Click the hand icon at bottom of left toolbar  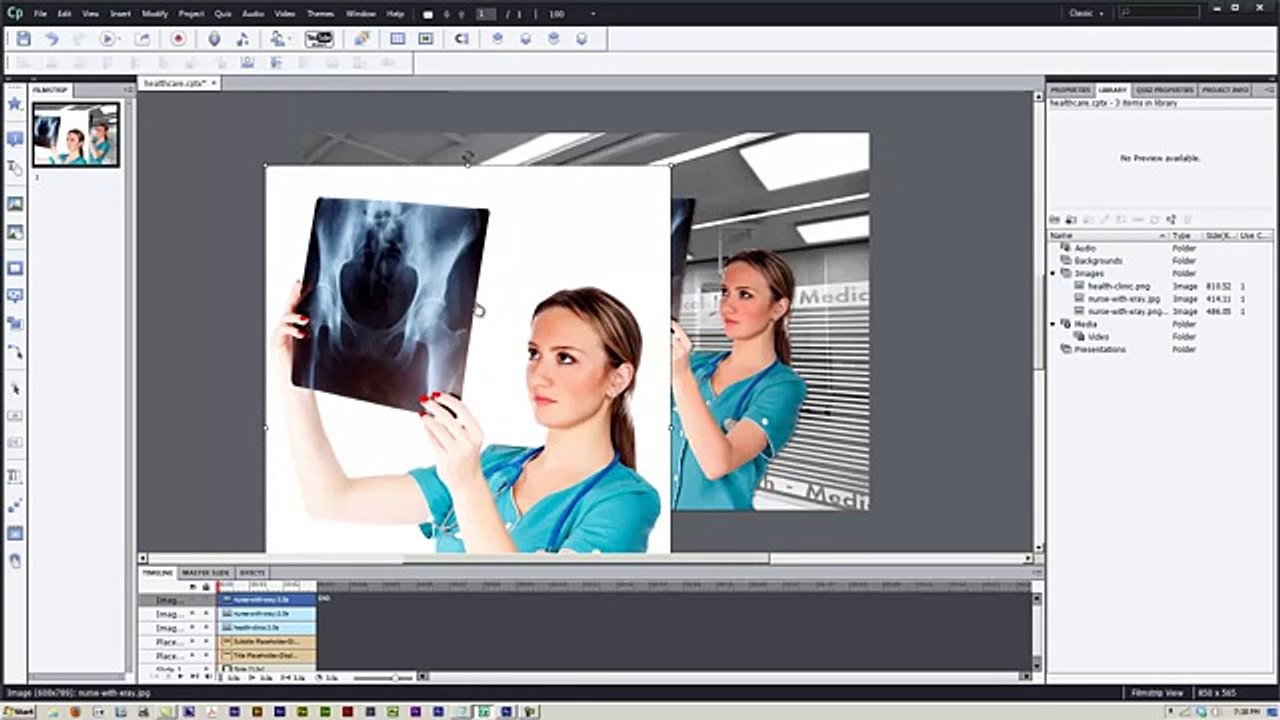point(15,561)
